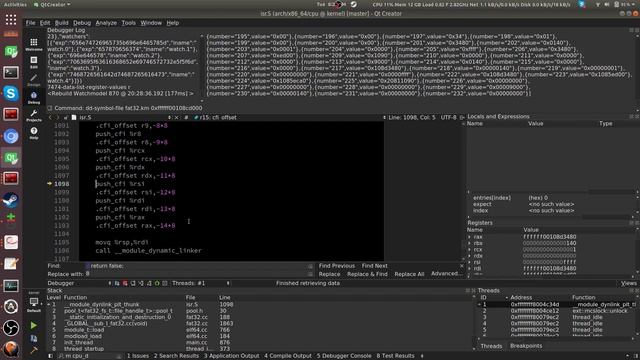The width and height of the screenshot is (640, 360).
Task: Toggle the left sidebar visibility icon
Action: point(51,356)
